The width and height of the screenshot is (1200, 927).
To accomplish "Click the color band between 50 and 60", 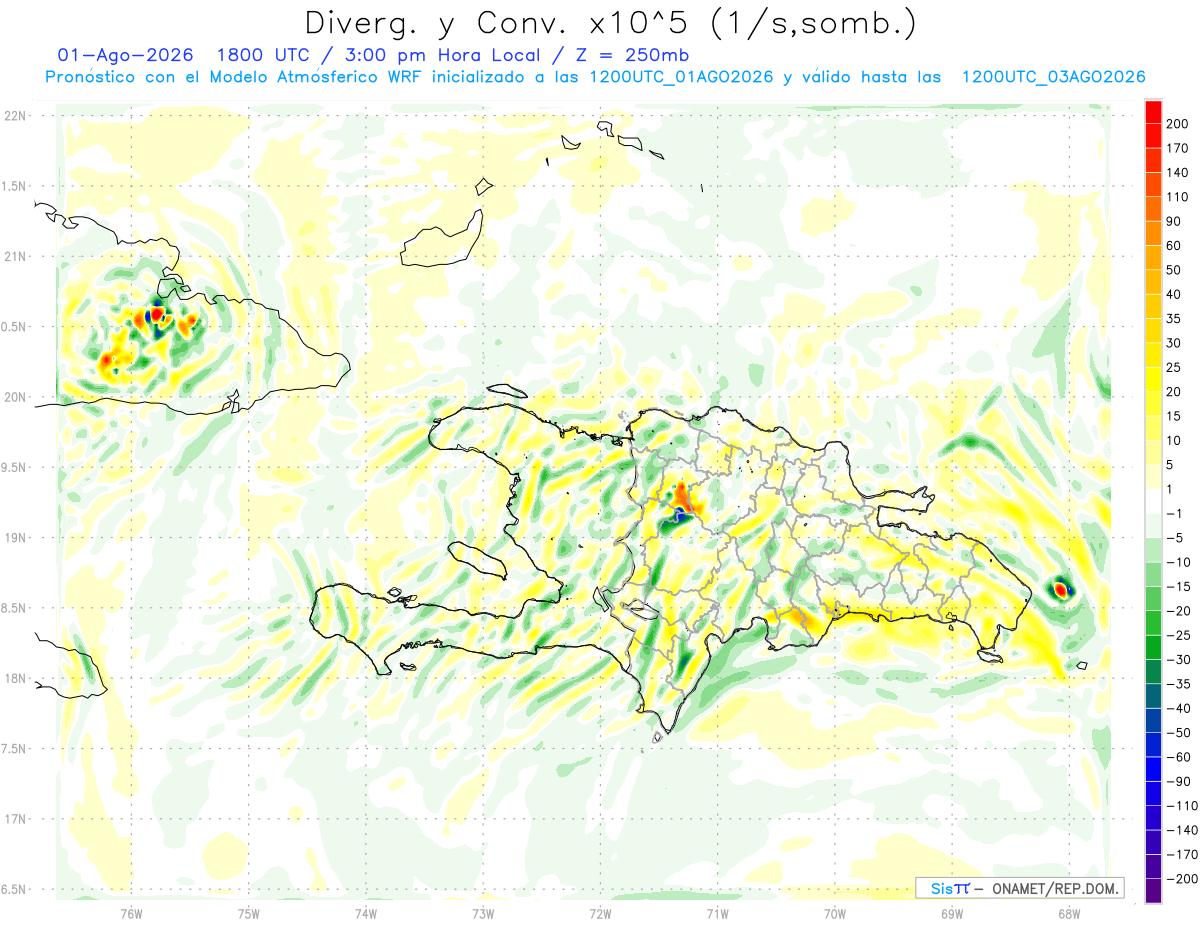I will point(1154,257).
